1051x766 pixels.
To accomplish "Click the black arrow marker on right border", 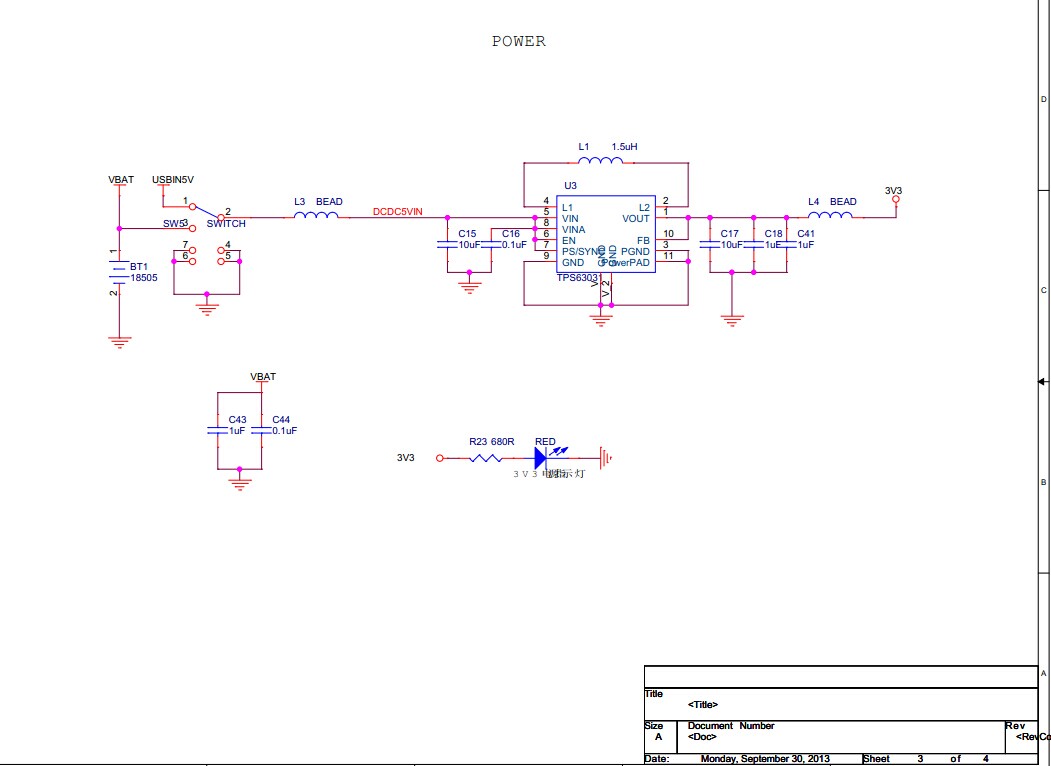I will click(x=1042, y=381).
